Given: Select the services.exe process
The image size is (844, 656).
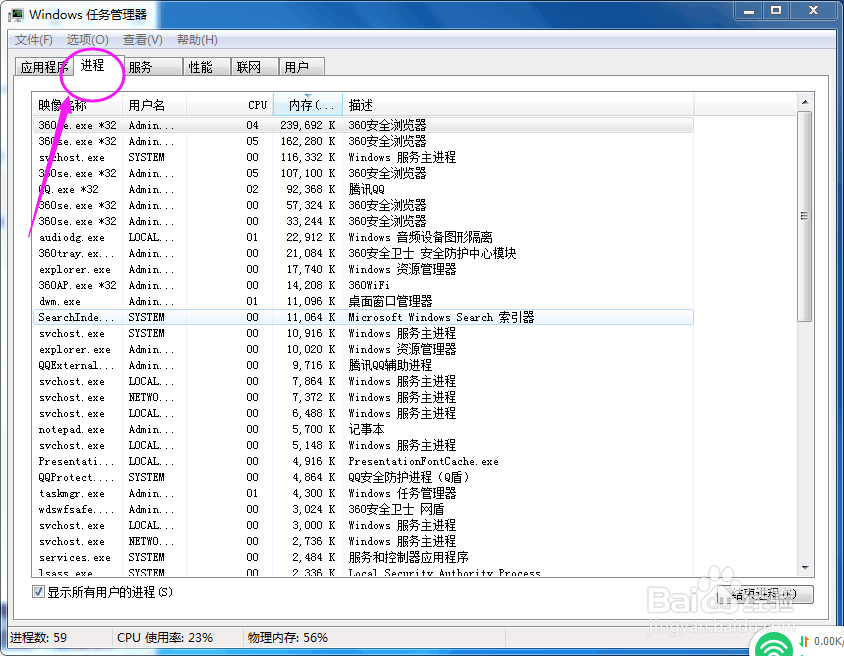Looking at the screenshot, I should point(363,558).
